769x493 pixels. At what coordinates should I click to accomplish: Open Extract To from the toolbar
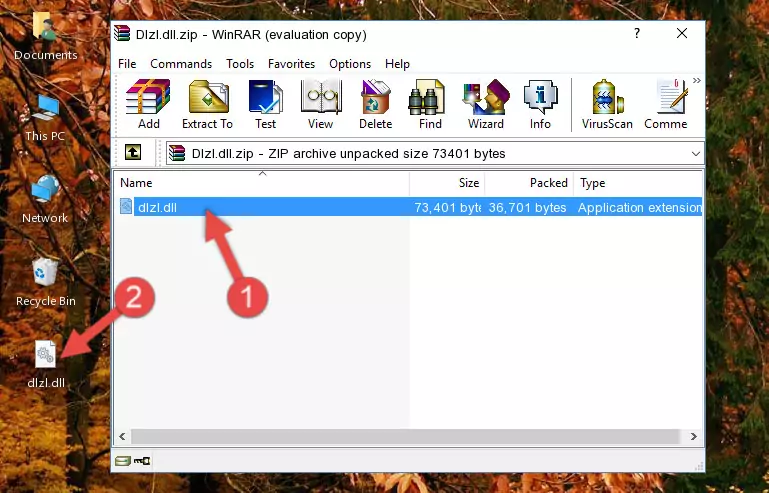207,104
